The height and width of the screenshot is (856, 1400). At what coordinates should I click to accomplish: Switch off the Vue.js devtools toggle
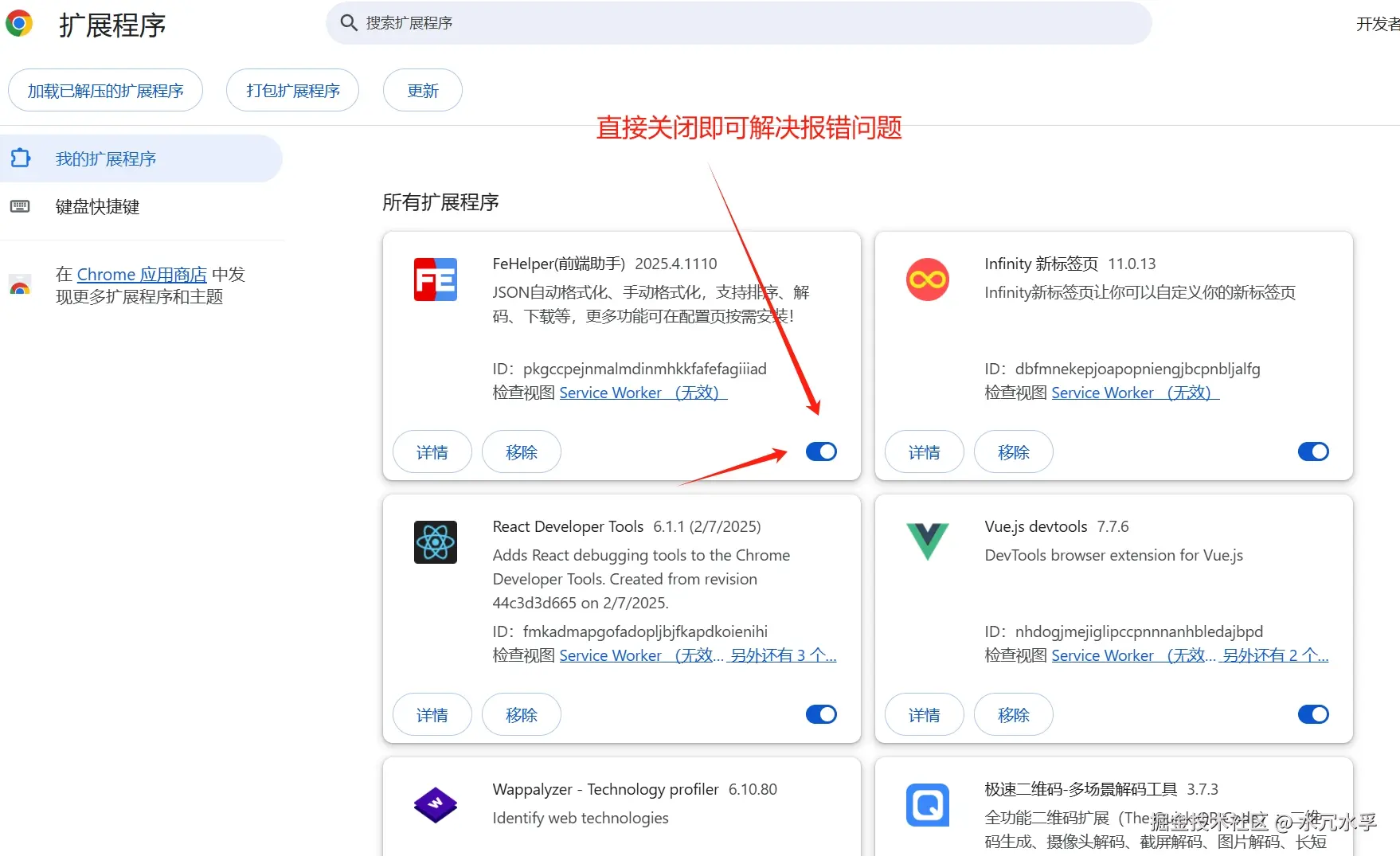(1313, 714)
